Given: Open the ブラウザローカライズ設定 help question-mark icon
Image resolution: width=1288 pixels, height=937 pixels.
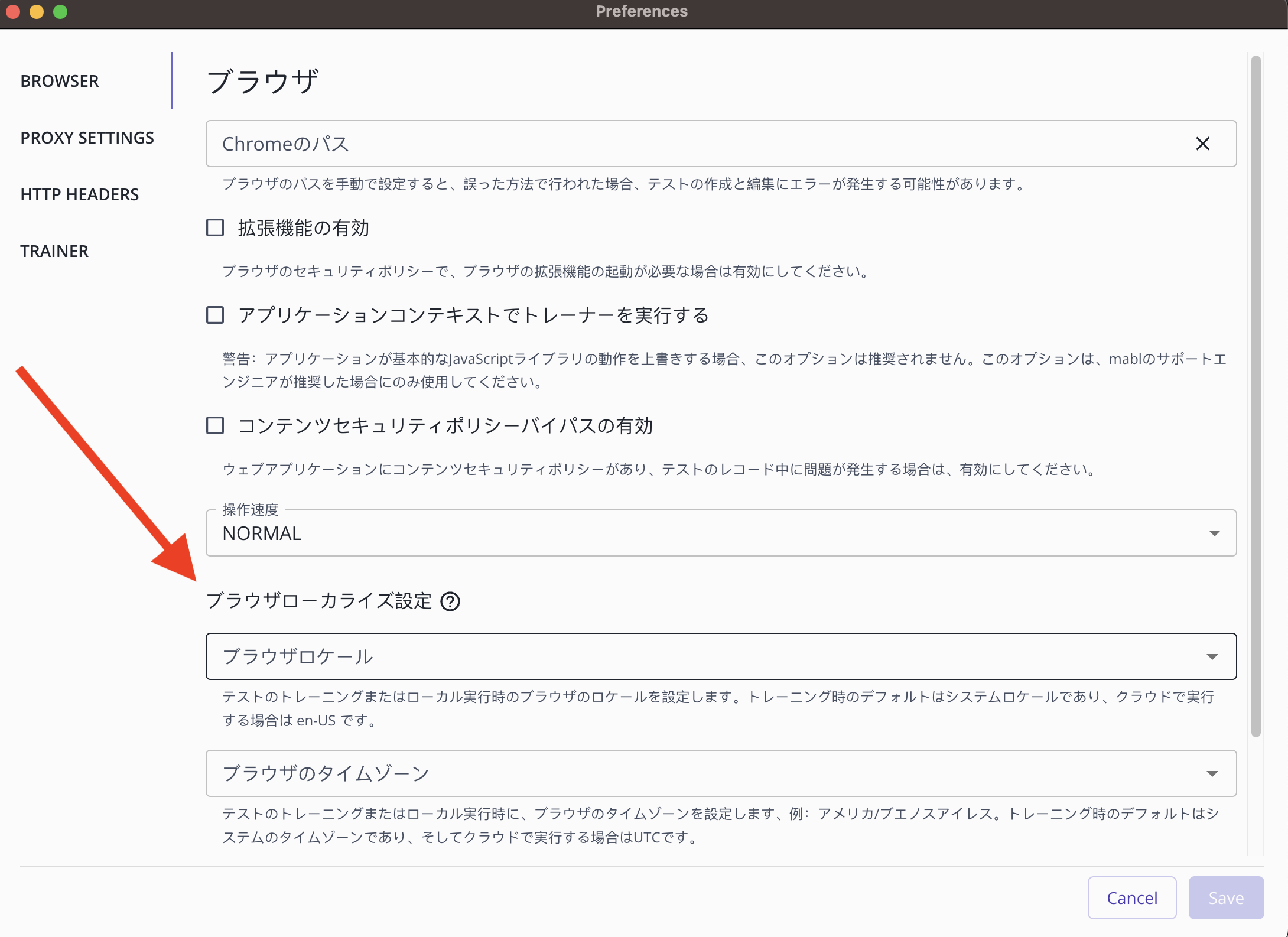Looking at the screenshot, I should coord(450,601).
